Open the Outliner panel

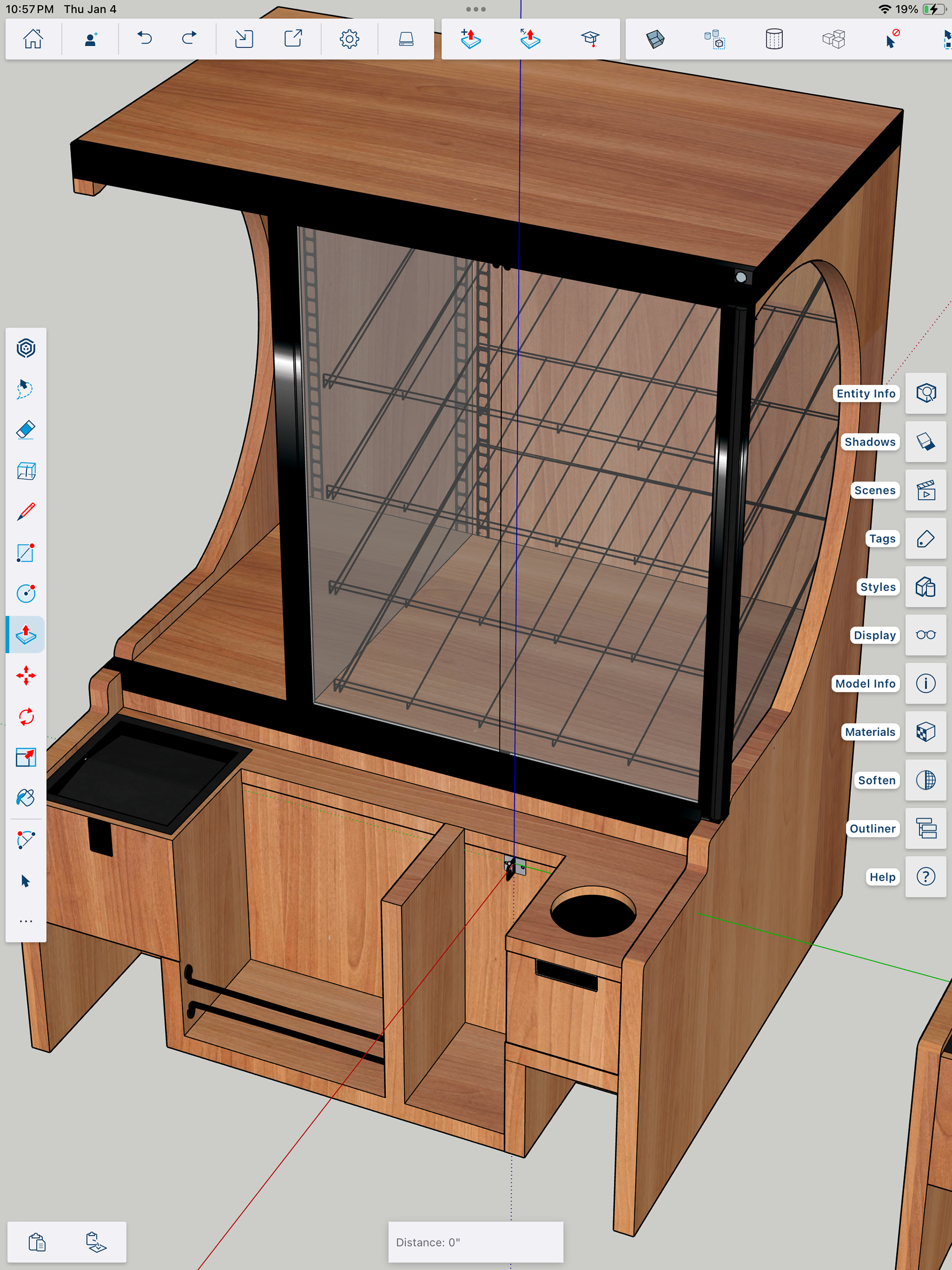925,829
